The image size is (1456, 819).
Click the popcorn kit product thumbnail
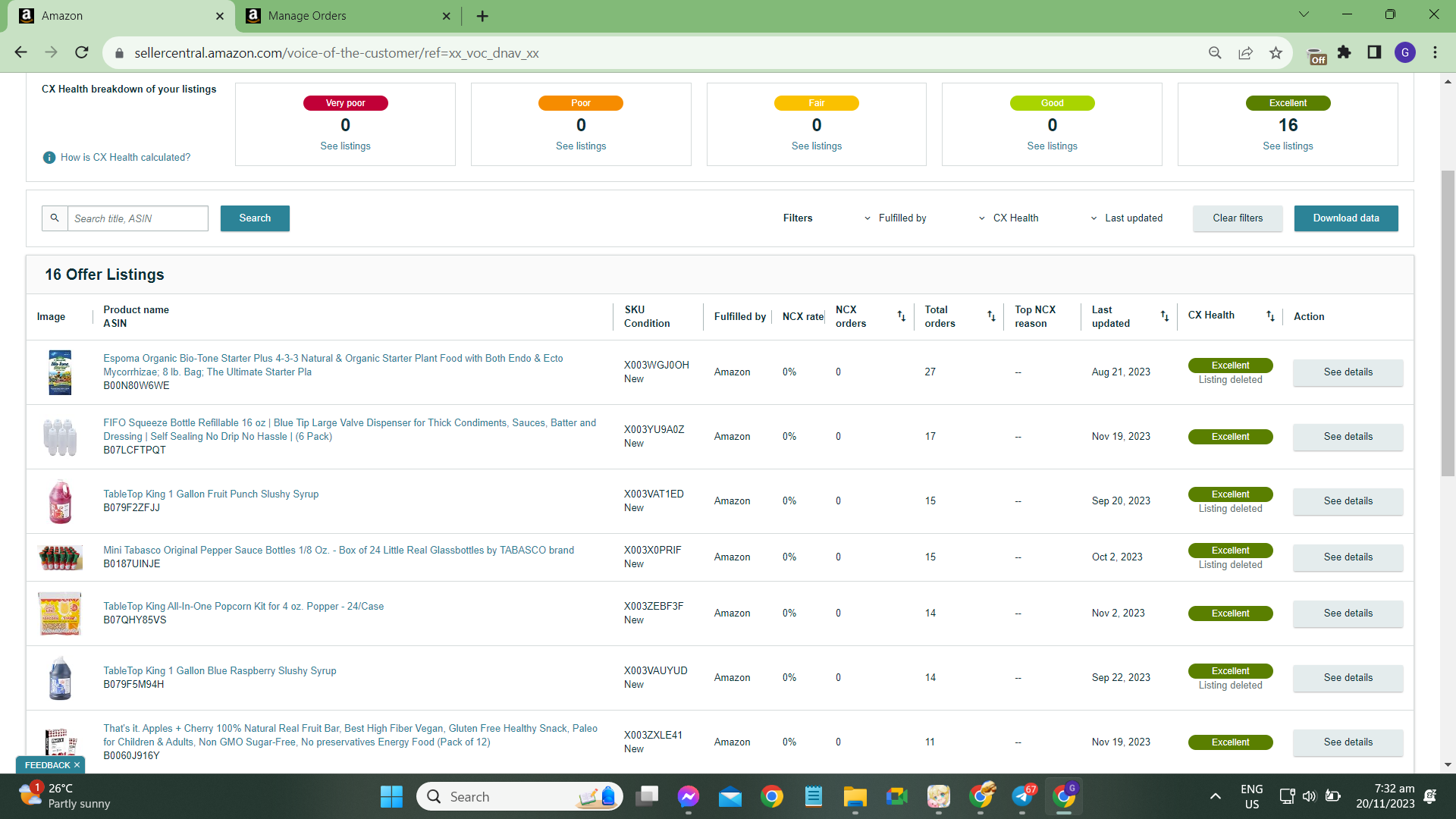click(x=60, y=613)
